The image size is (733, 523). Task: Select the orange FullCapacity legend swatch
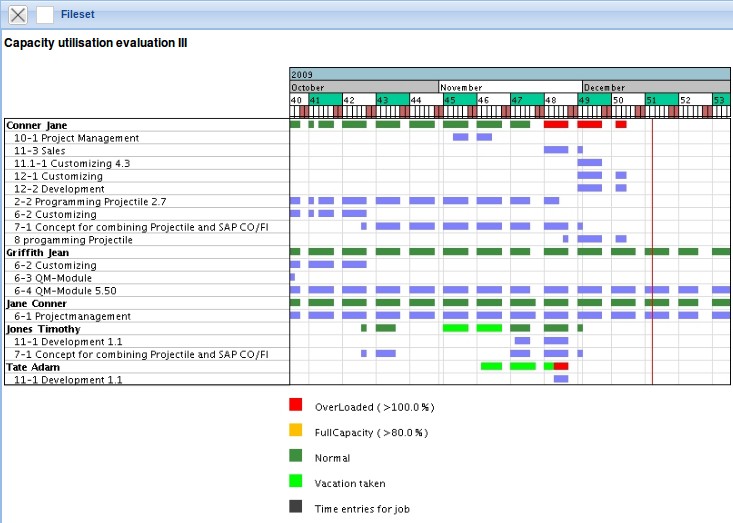click(x=295, y=432)
